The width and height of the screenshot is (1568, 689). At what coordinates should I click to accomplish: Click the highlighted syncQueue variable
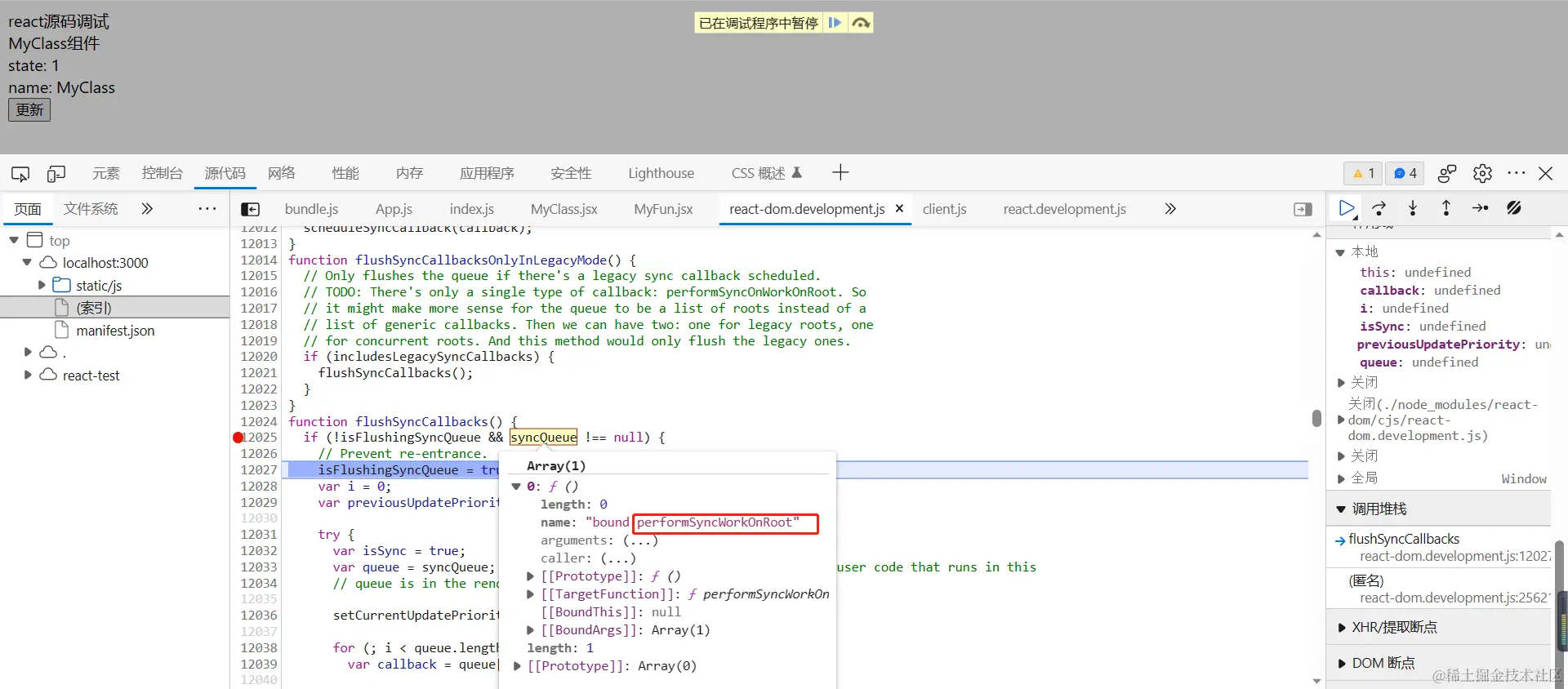(543, 438)
